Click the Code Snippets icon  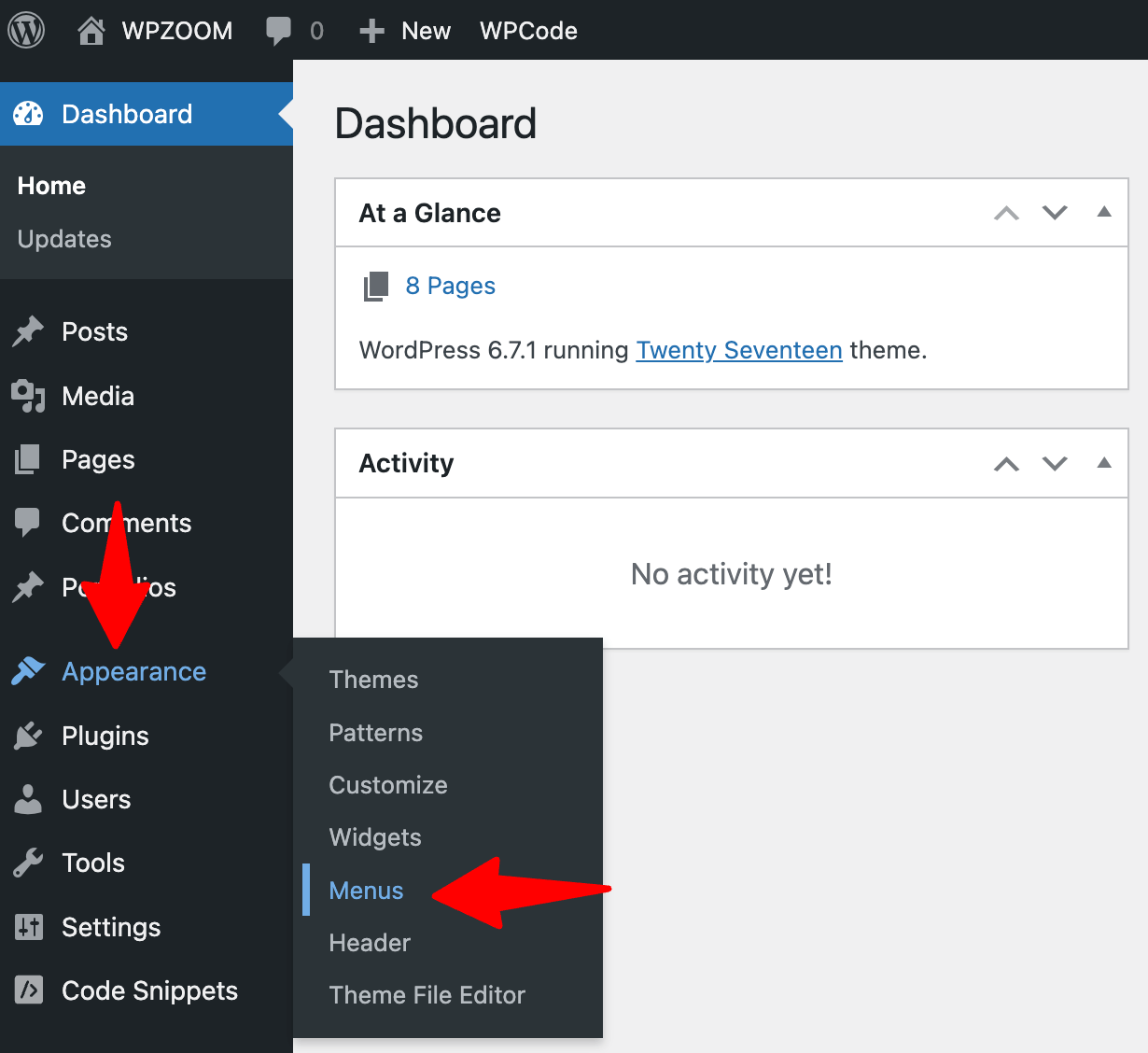coord(28,990)
